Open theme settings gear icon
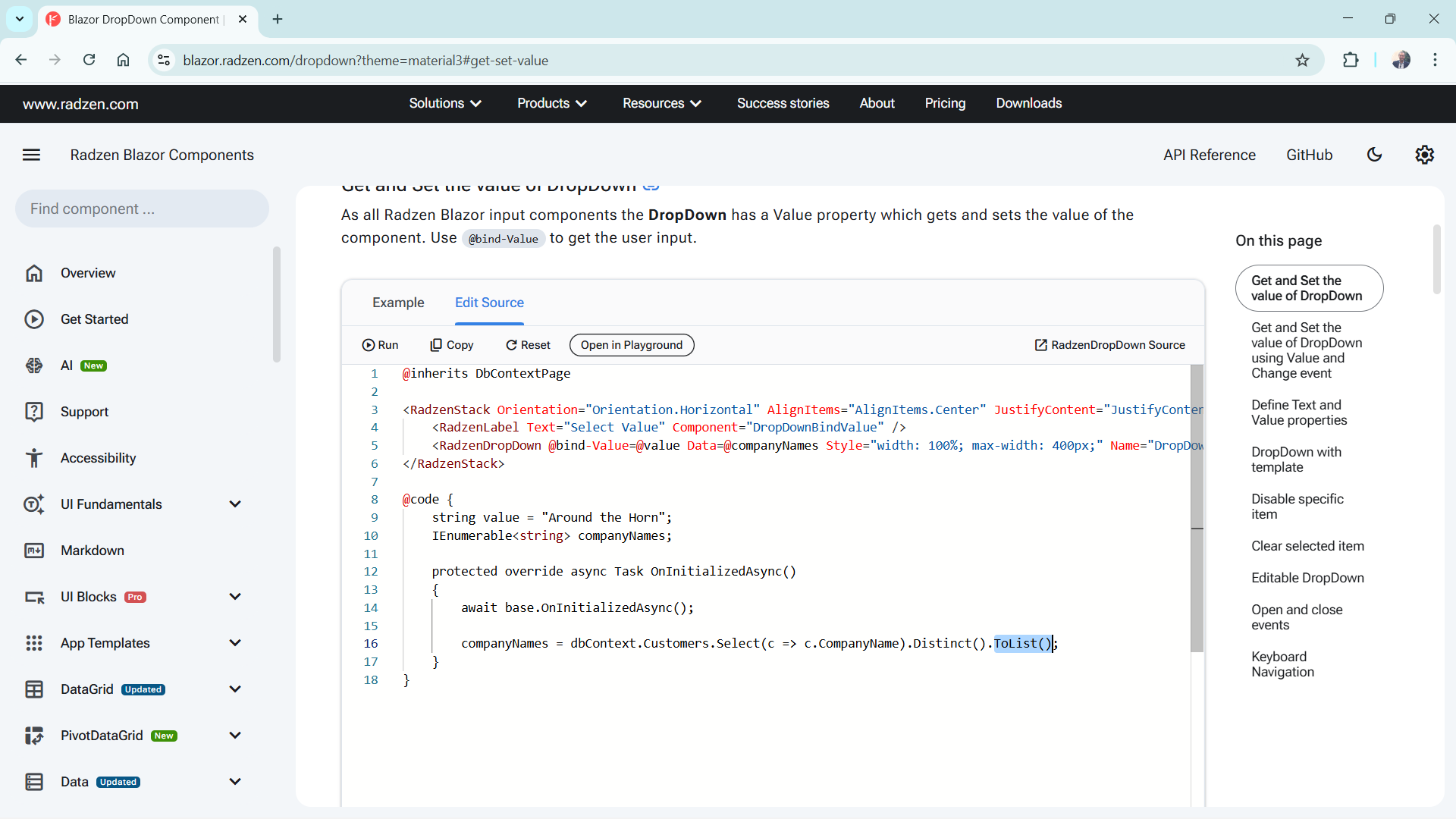This screenshot has width=1456, height=819. 1424,155
